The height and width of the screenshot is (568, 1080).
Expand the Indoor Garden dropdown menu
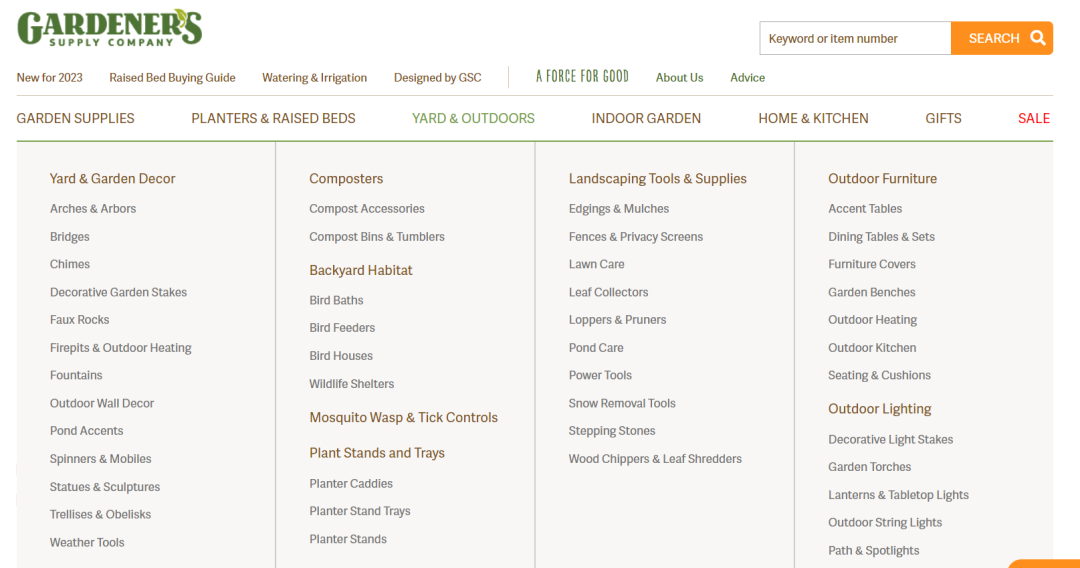point(646,118)
